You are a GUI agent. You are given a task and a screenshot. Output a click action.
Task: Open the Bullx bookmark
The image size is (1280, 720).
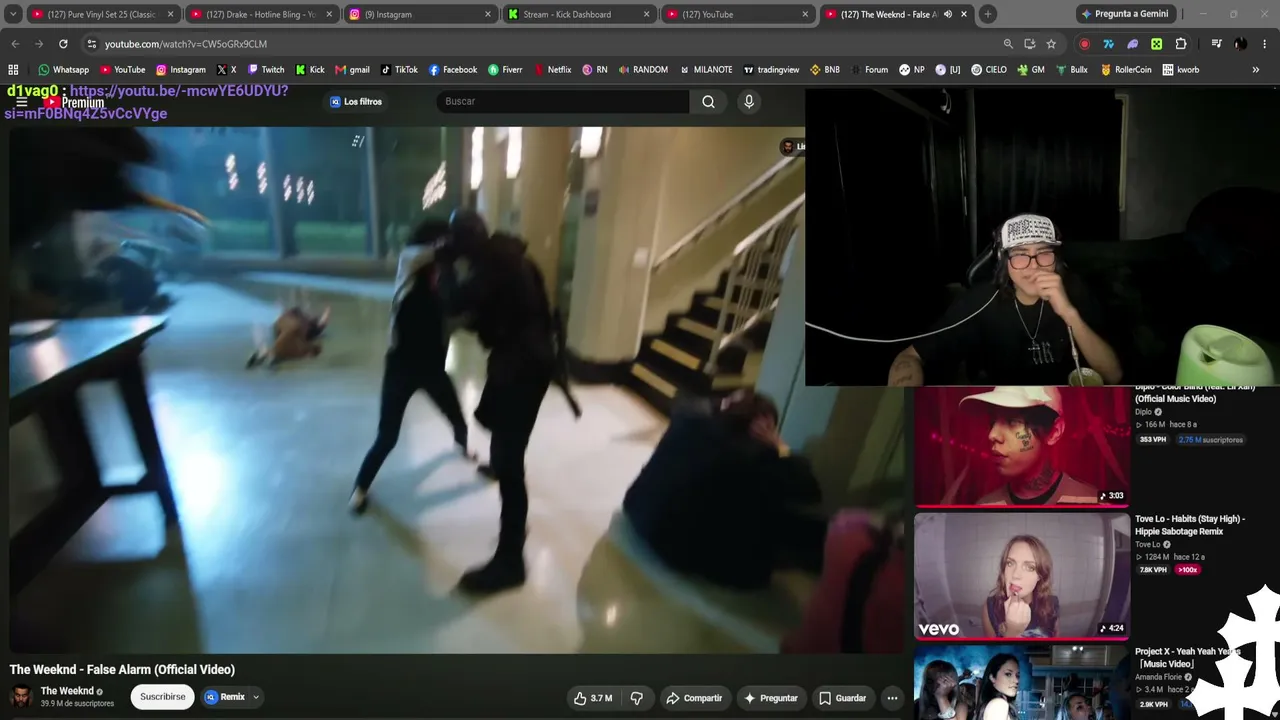pyautogui.click(x=1071, y=70)
